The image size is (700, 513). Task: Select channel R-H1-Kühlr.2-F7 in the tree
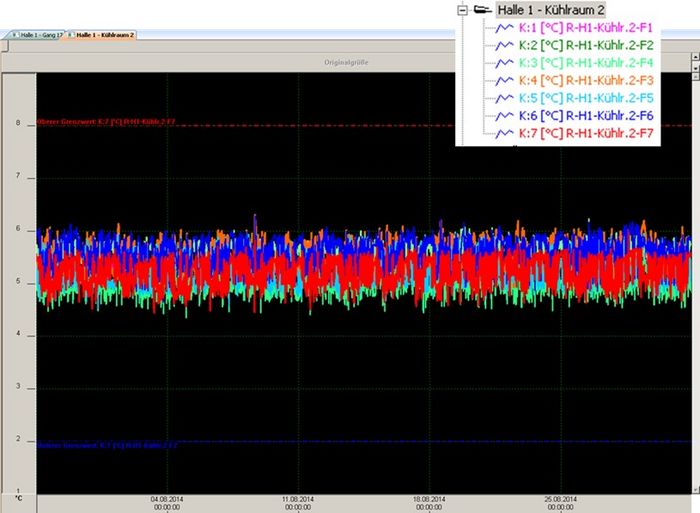pos(586,132)
